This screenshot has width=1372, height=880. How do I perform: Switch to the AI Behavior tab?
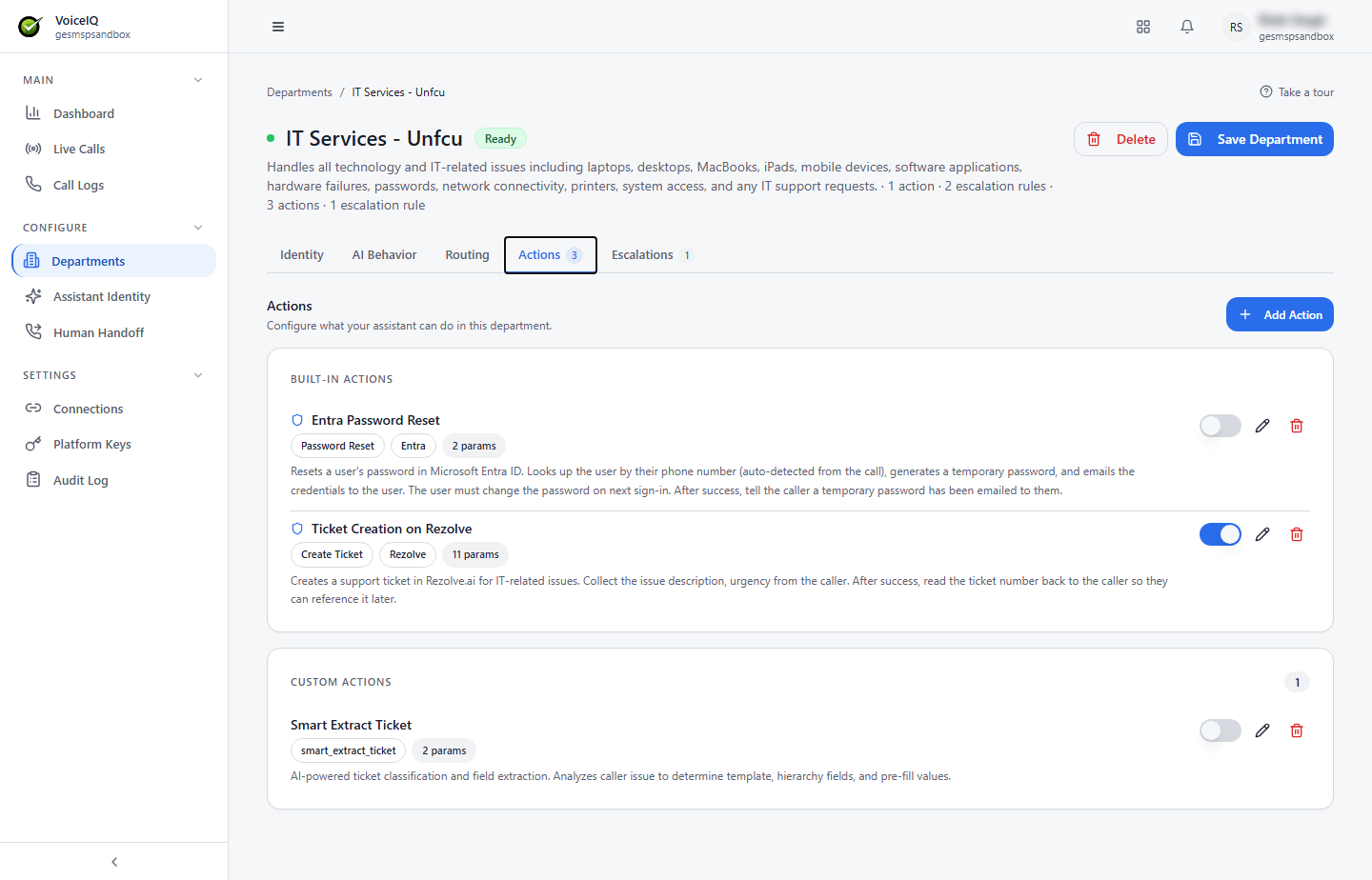click(x=384, y=255)
